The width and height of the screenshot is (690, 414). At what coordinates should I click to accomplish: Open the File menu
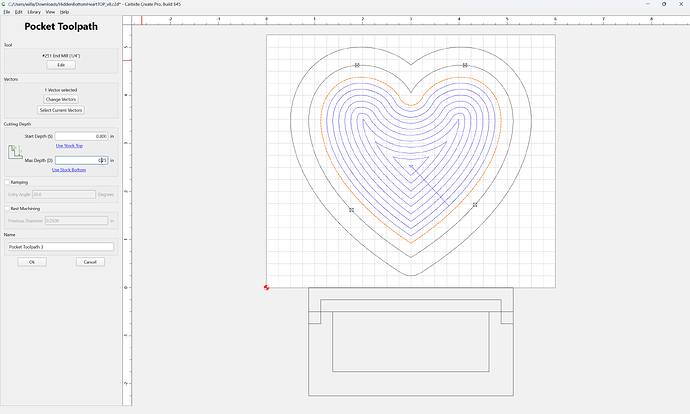7,12
